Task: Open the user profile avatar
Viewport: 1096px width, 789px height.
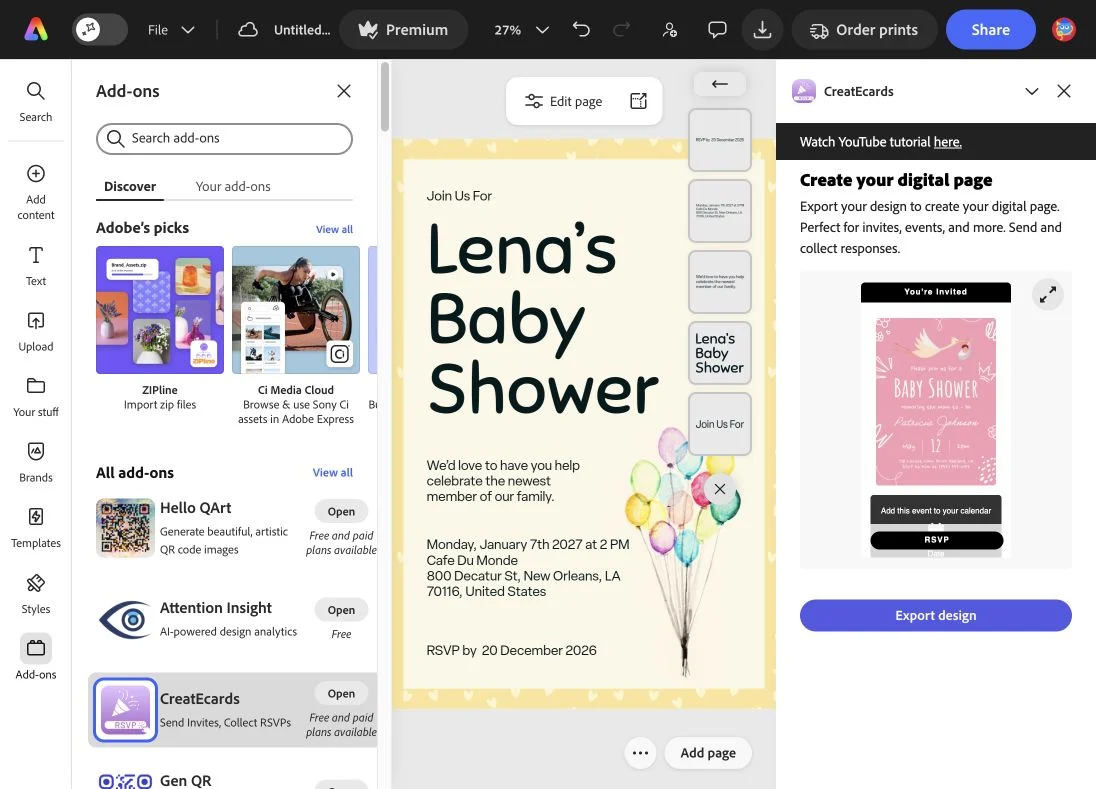Action: (1064, 29)
